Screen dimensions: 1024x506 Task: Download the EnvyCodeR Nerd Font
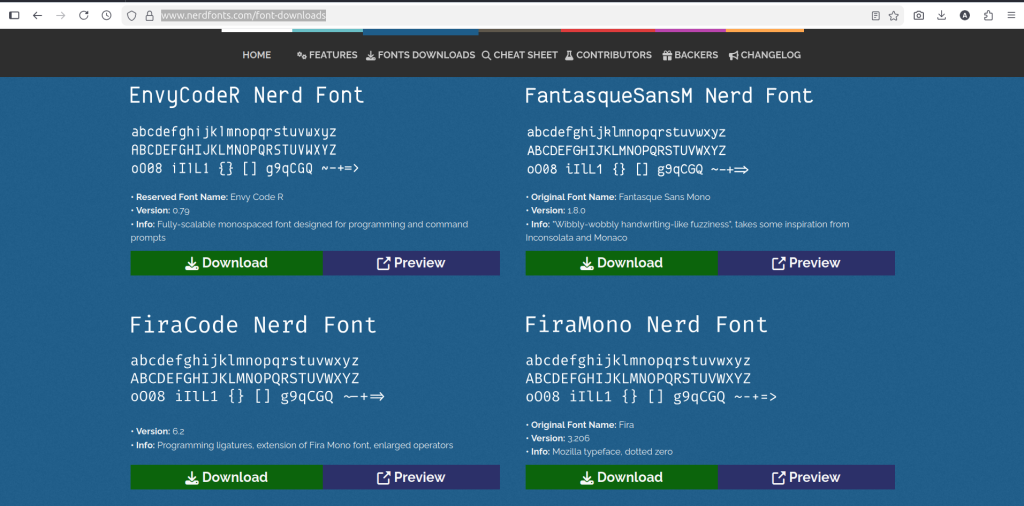pyautogui.click(x=226, y=263)
